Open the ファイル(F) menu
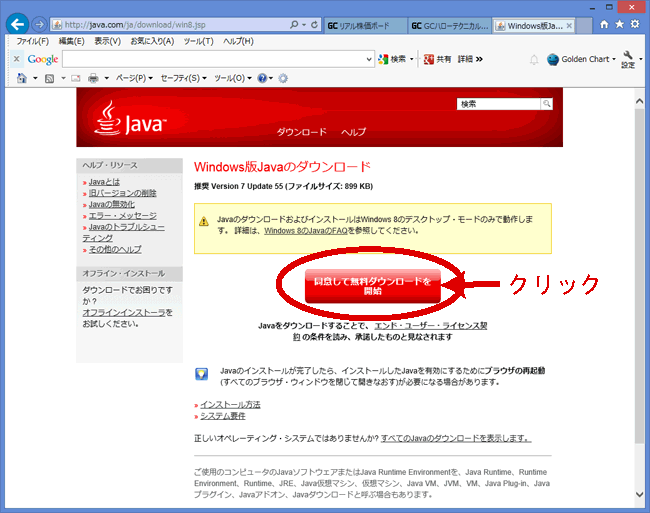The width and height of the screenshot is (650, 513). (x=32, y=41)
